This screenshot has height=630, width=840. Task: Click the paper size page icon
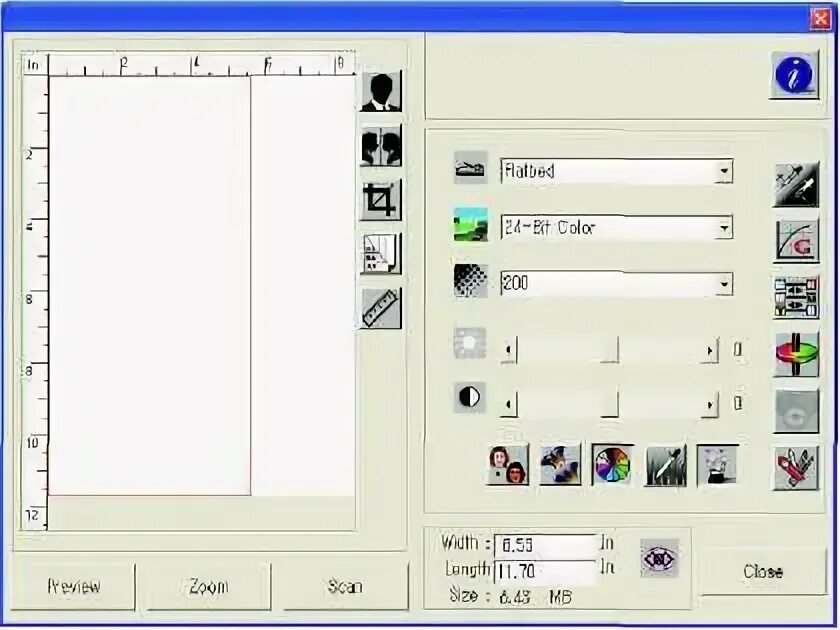[381, 254]
